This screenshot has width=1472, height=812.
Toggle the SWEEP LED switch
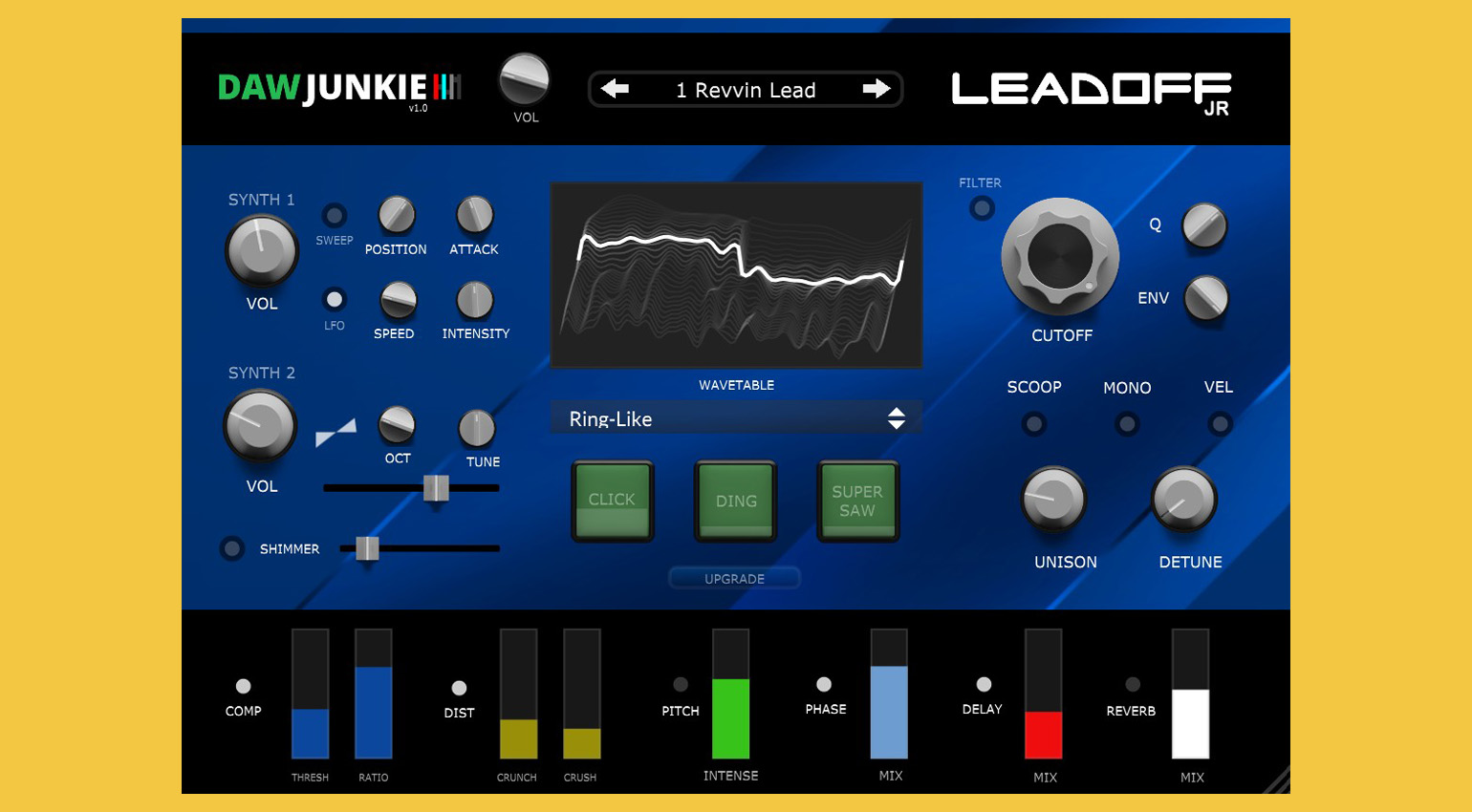pyautogui.click(x=334, y=215)
